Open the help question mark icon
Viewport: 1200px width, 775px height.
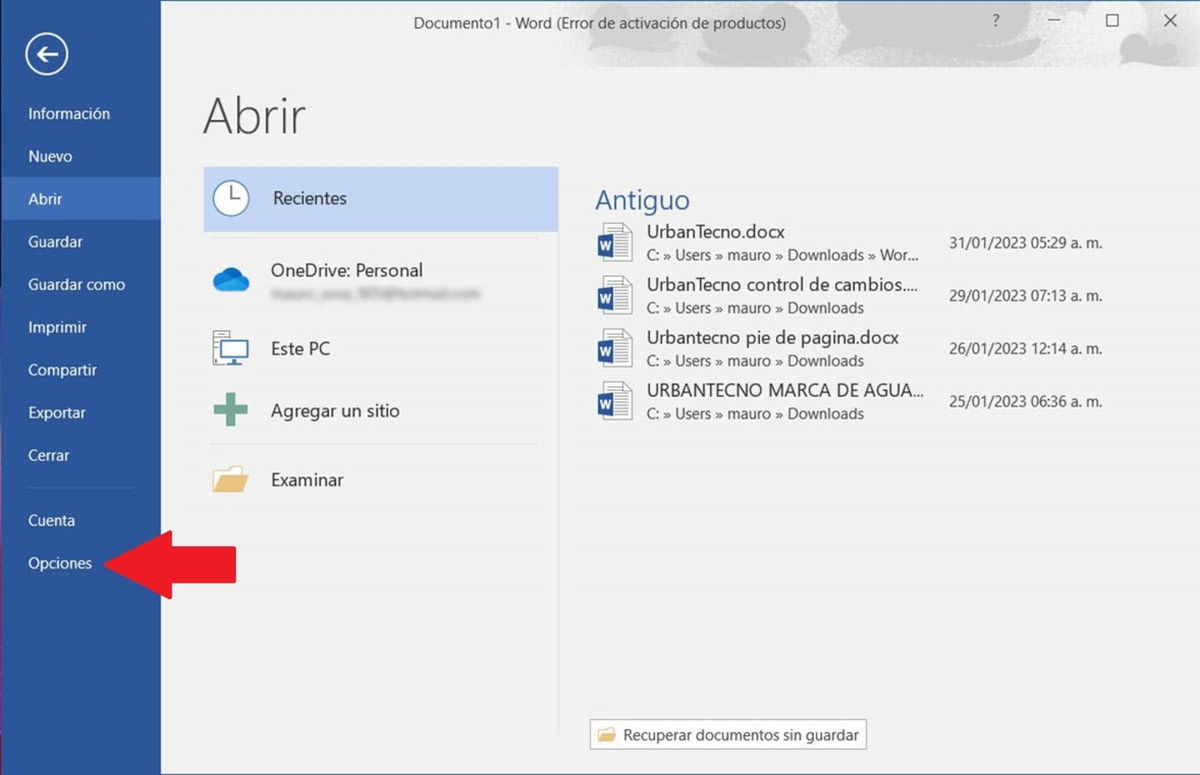(995, 20)
